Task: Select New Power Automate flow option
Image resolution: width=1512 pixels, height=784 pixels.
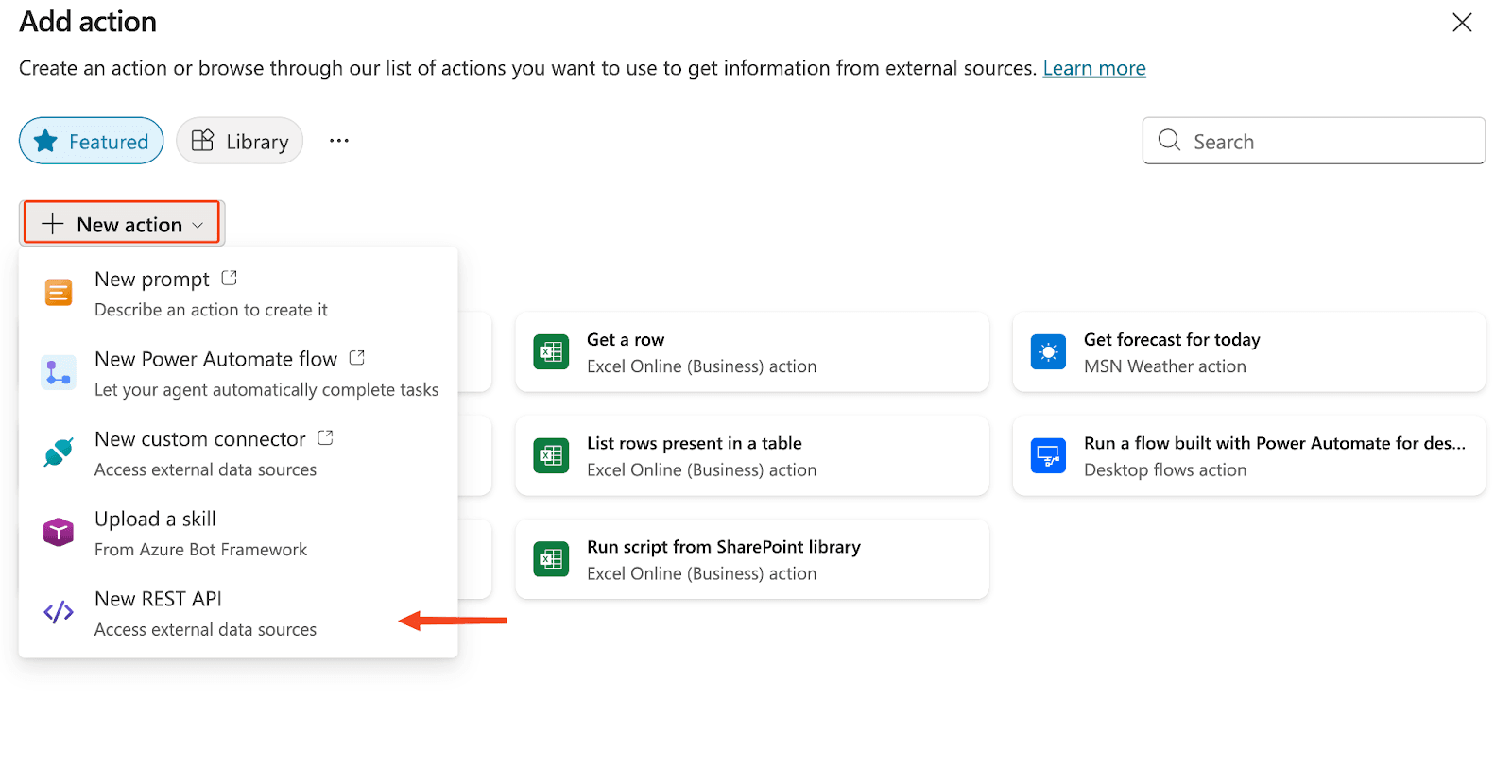Action: click(x=216, y=359)
